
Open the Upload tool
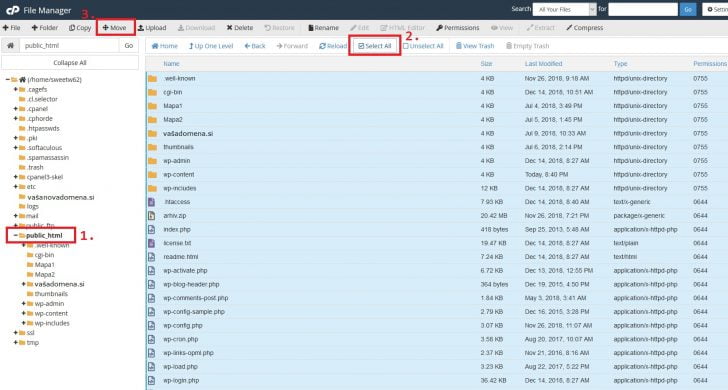pyautogui.click(x=152, y=28)
